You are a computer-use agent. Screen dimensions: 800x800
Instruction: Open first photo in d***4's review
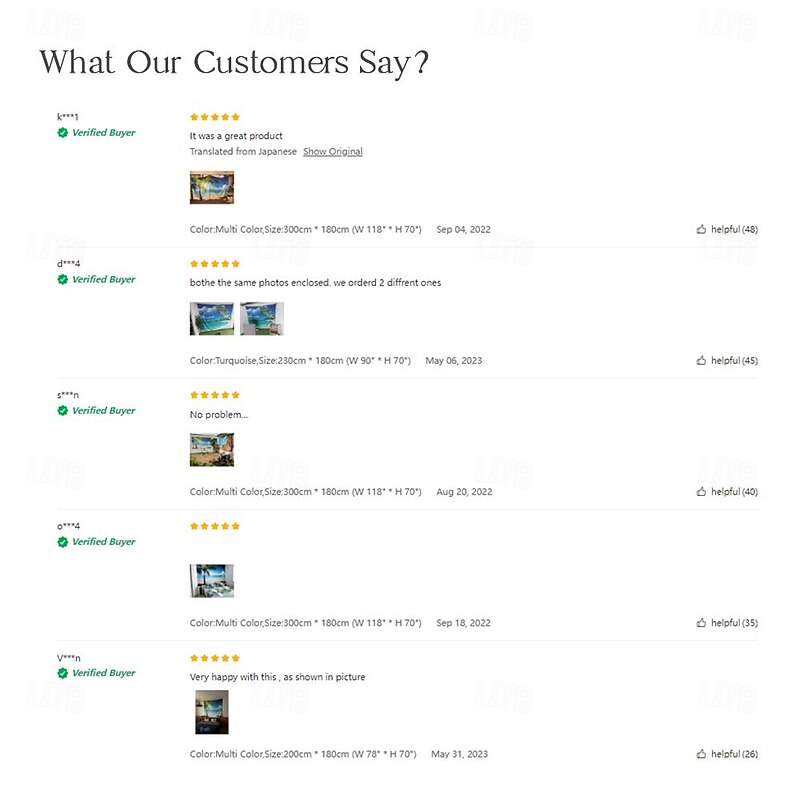(x=212, y=318)
